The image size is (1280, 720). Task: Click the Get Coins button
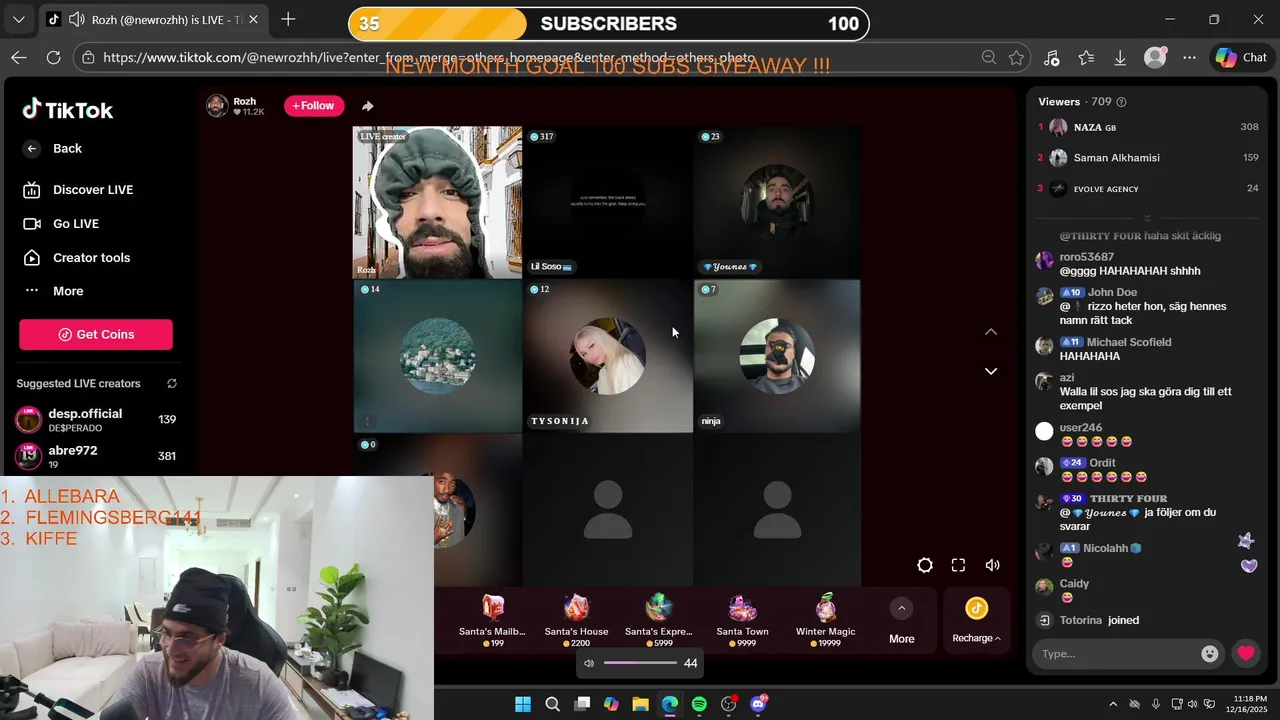tap(96, 334)
